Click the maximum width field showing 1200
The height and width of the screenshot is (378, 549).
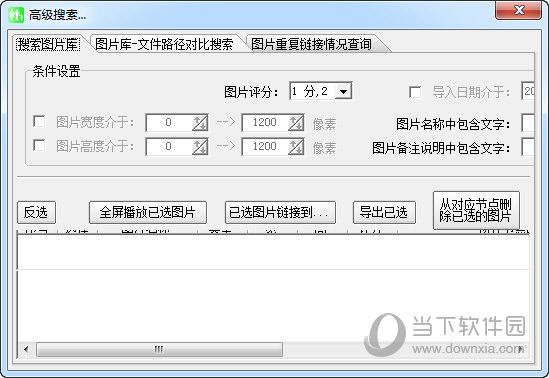click(x=265, y=122)
